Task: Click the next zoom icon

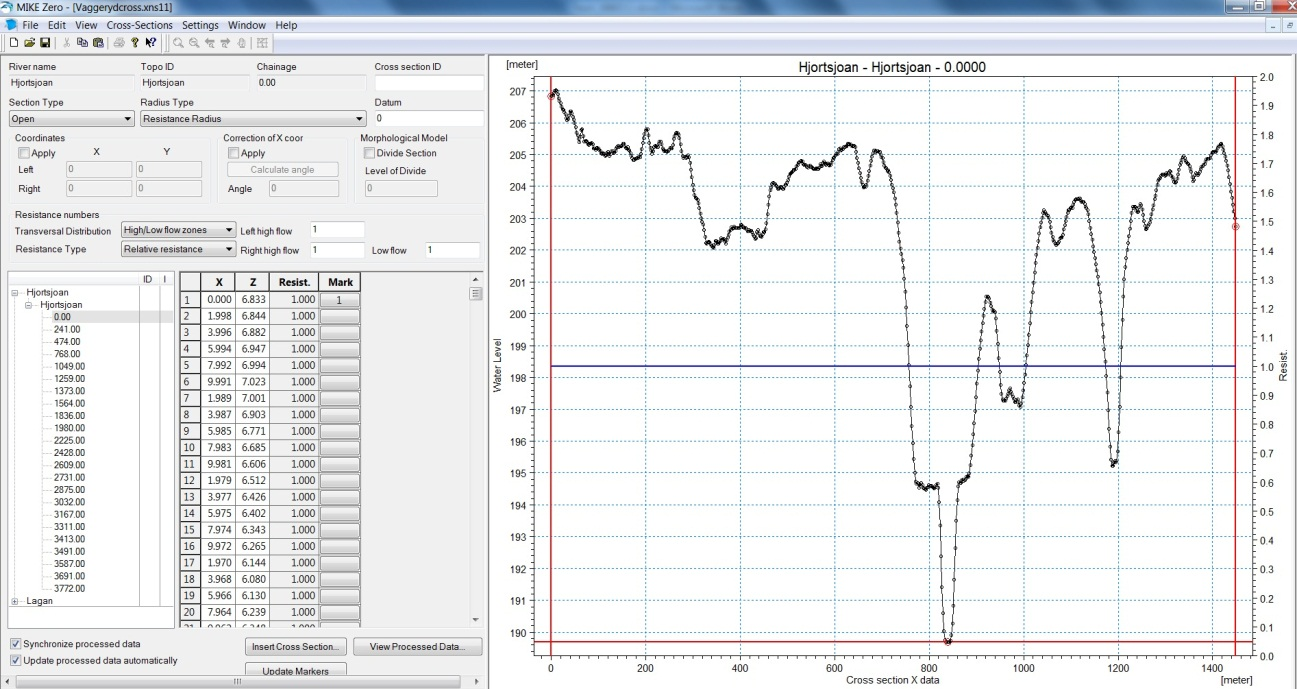Action: pos(226,43)
